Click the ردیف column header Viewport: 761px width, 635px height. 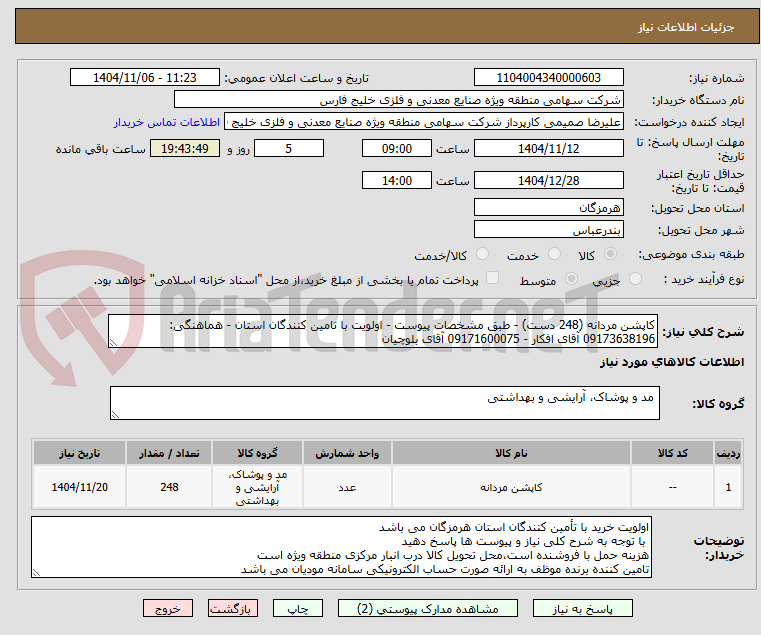click(728, 453)
